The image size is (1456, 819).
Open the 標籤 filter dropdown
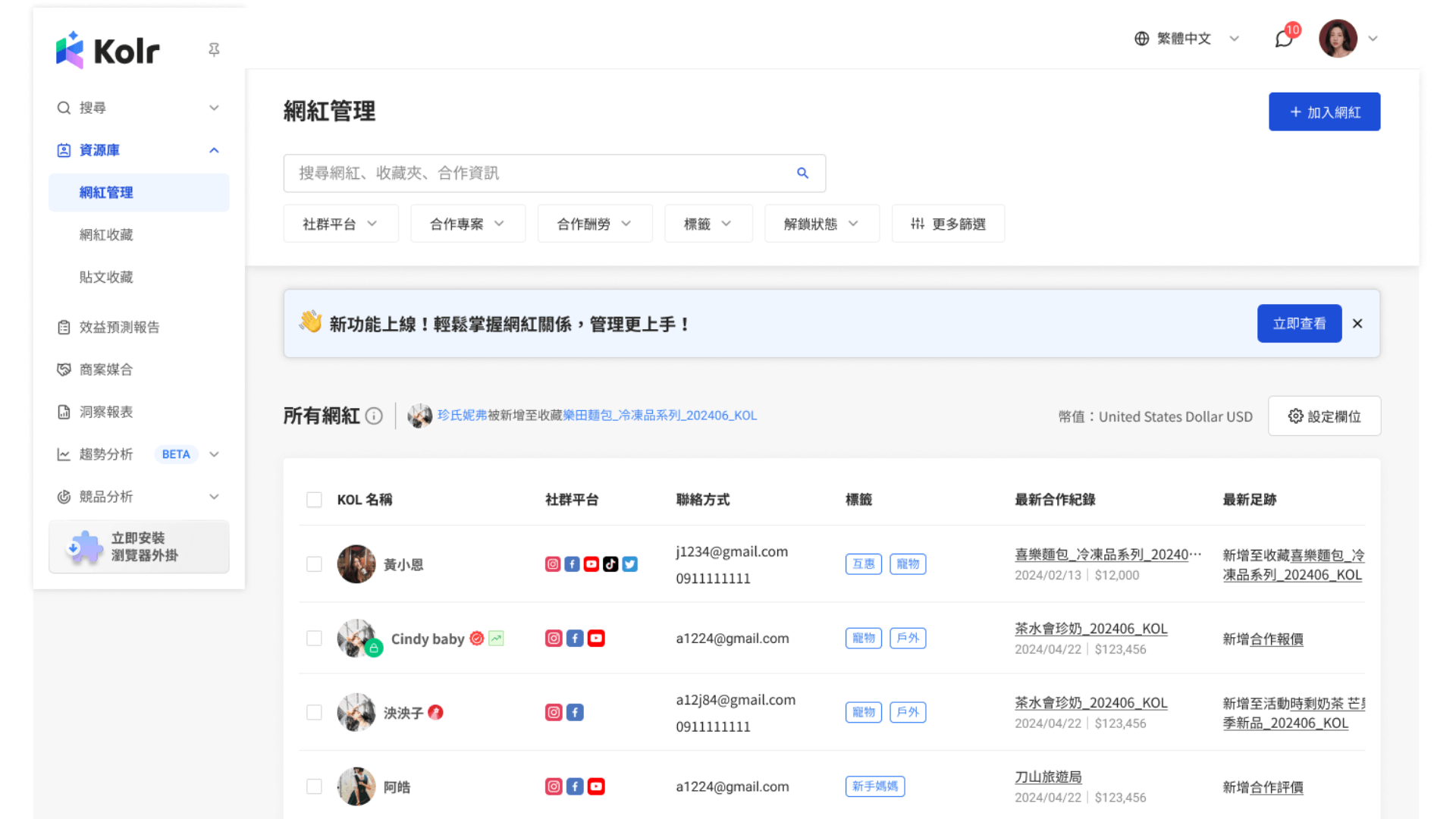tap(708, 224)
